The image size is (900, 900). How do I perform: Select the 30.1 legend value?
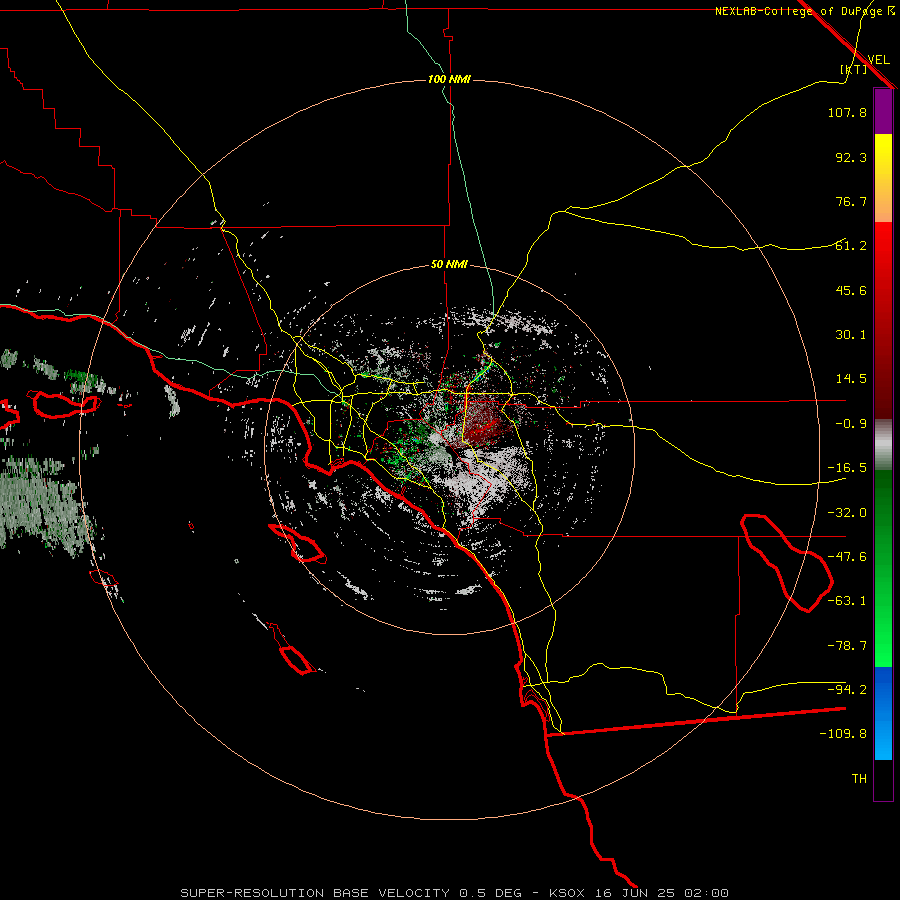(851, 335)
